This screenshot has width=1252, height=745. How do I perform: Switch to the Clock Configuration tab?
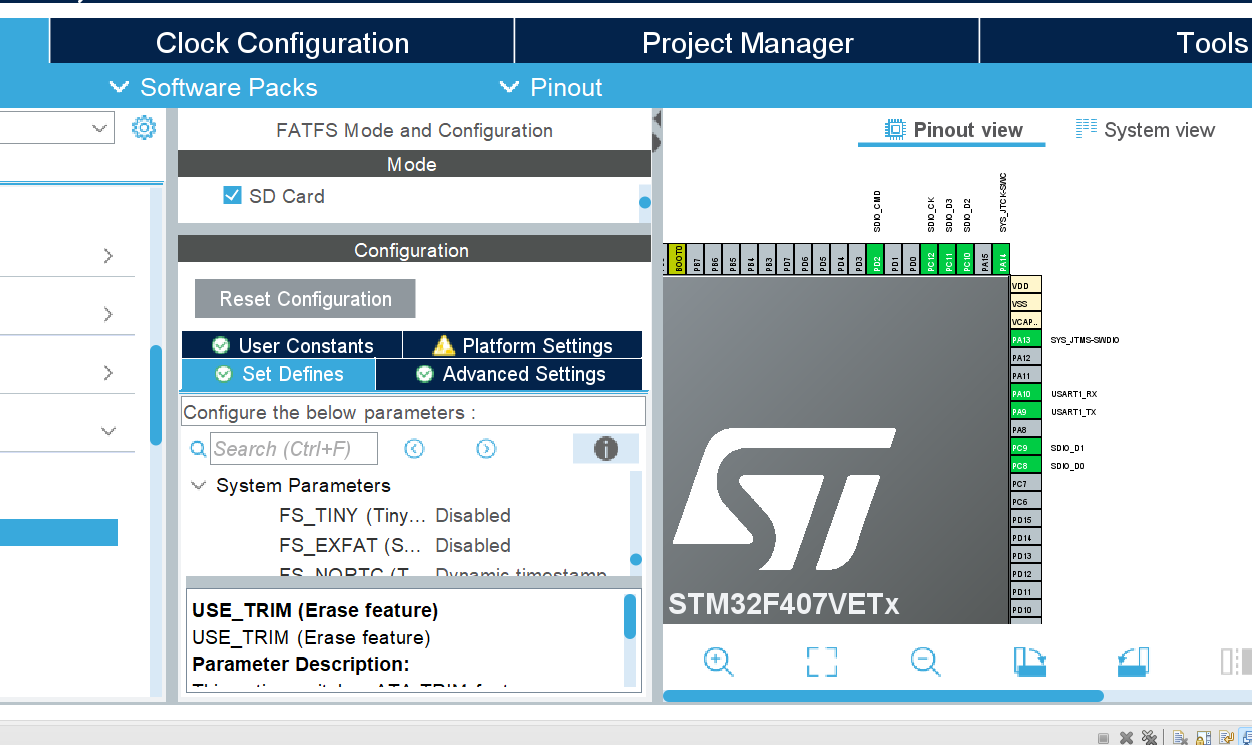(281, 42)
